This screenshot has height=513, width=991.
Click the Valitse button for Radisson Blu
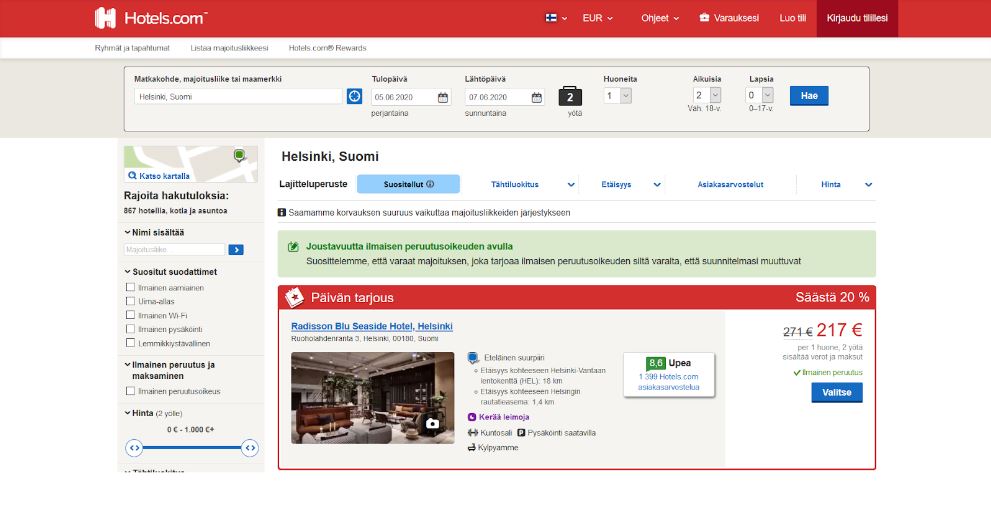(837, 392)
